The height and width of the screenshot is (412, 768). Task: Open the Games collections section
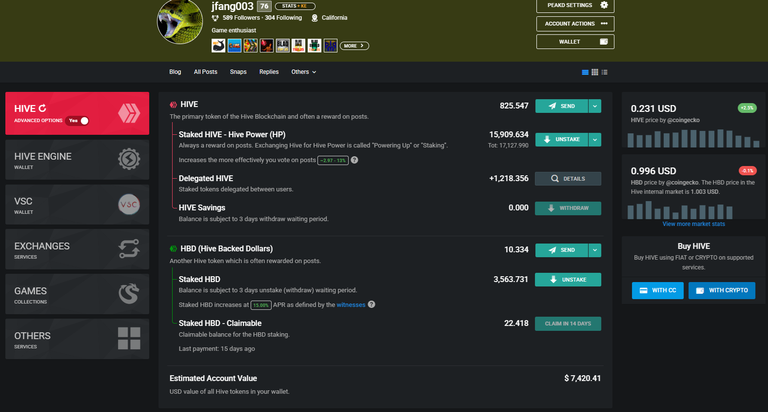click(77, 294)
